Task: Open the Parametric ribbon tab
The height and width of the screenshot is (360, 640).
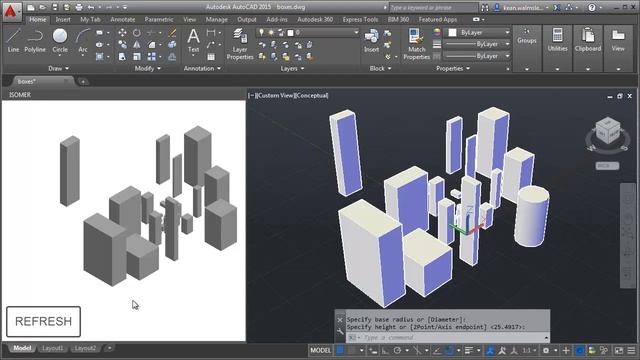Action: tap(159, 20)
